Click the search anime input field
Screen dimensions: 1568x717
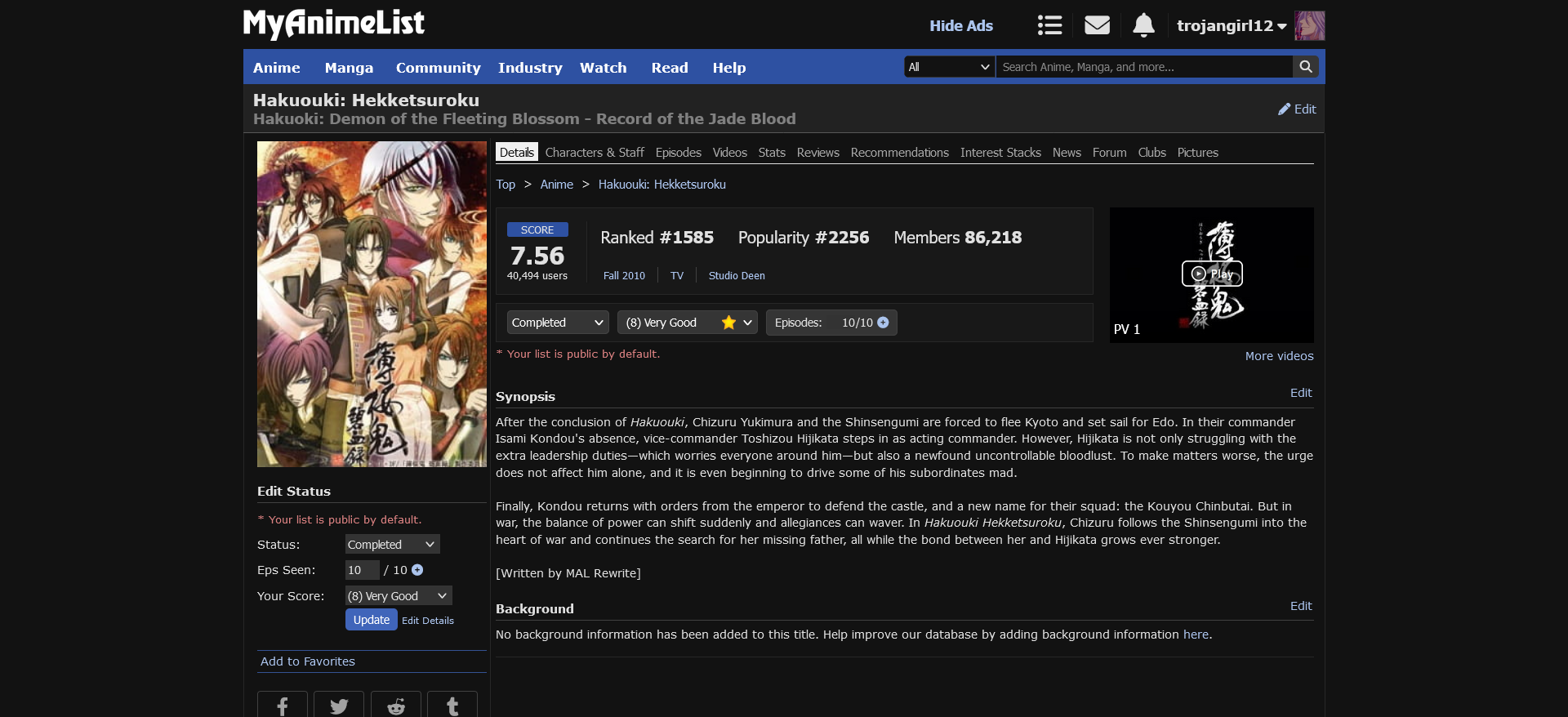1143,67
